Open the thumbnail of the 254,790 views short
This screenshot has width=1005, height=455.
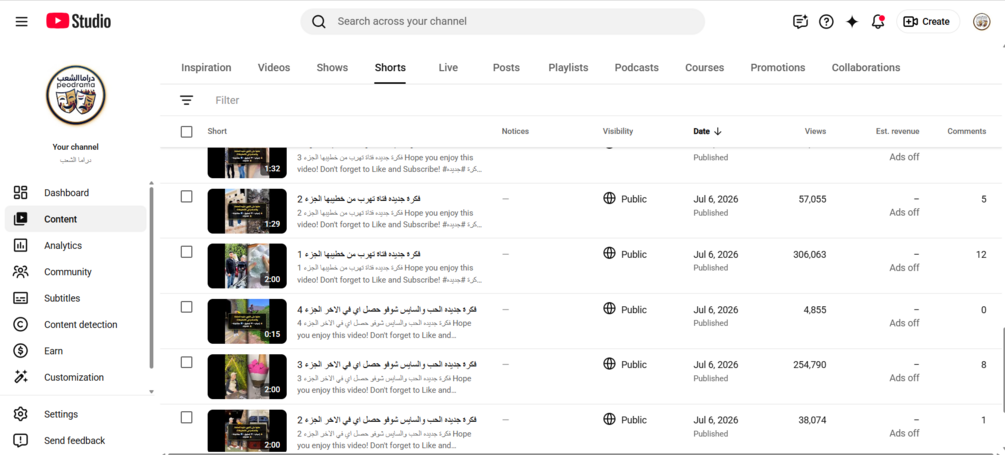click(247, 376)
